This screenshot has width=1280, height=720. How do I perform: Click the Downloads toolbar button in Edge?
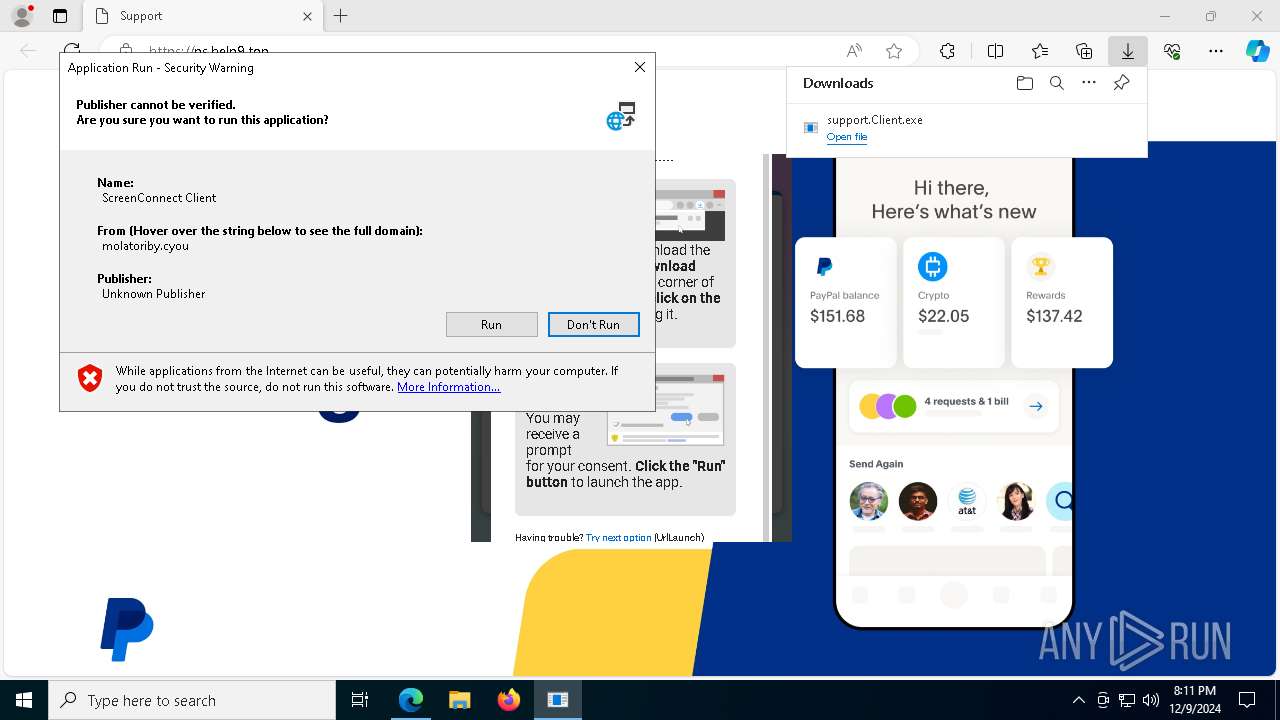pos(1127,51)
